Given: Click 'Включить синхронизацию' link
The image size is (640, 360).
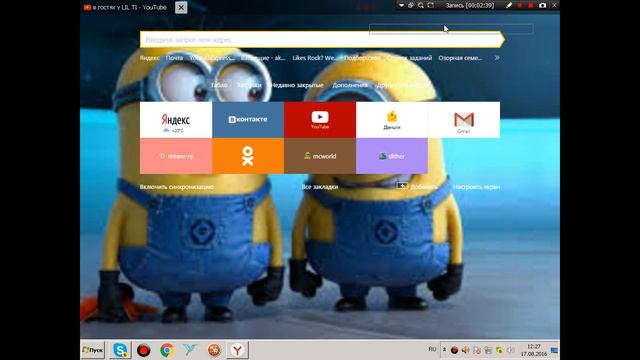Looking at the screenshot, I should [x=177, y=187].
